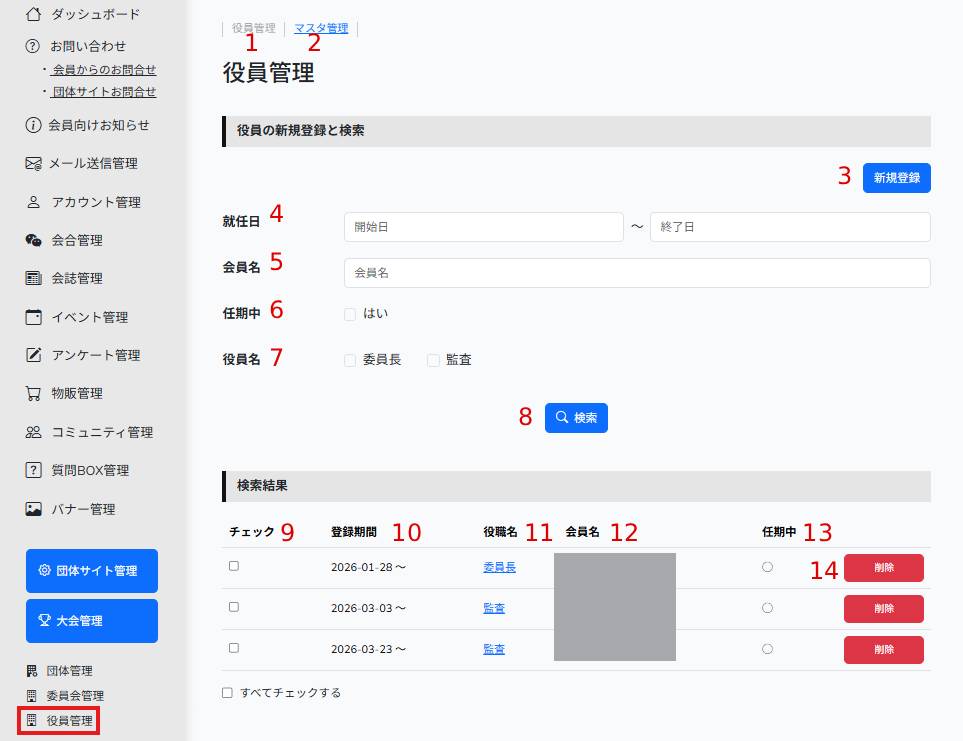This screenshot has height=741, width=963.
Task: Open the mail sending management envelope icon
Action: [x=34, y=163]
